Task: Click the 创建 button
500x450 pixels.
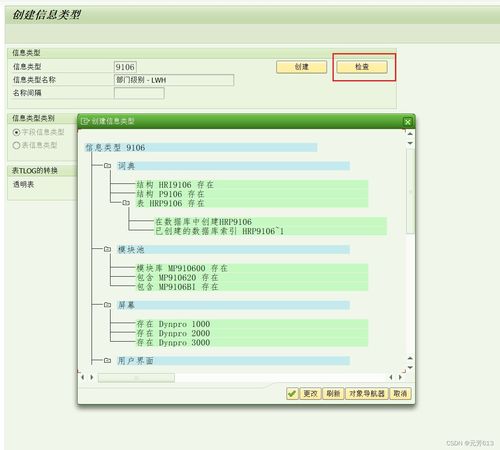Action: click(301, 67)
